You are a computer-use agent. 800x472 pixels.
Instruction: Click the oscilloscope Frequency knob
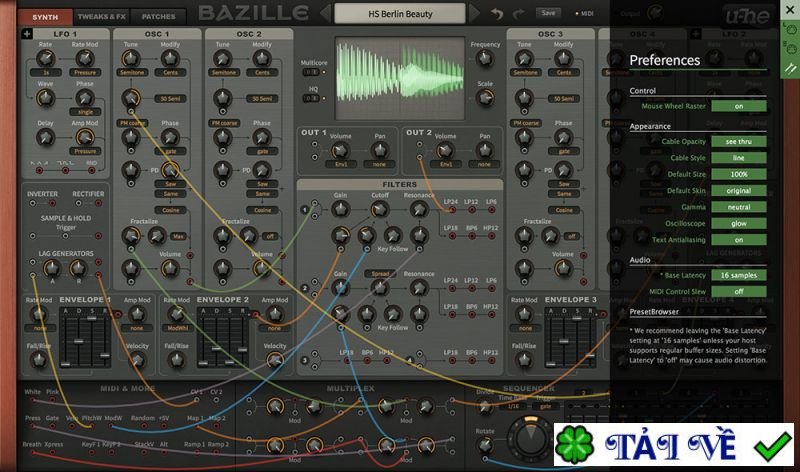click(x=485, y=59)
